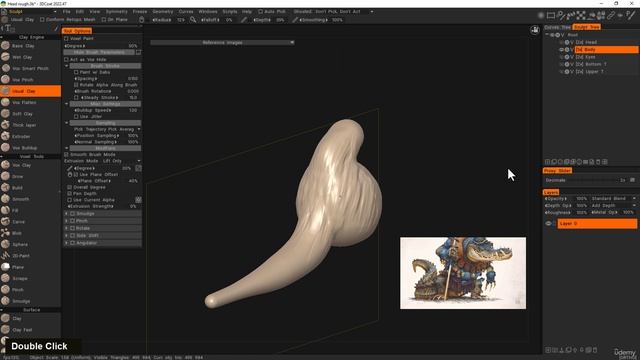Select the Base Clay brush
This screenshot has height=360, width=640.
click(30, 46)
